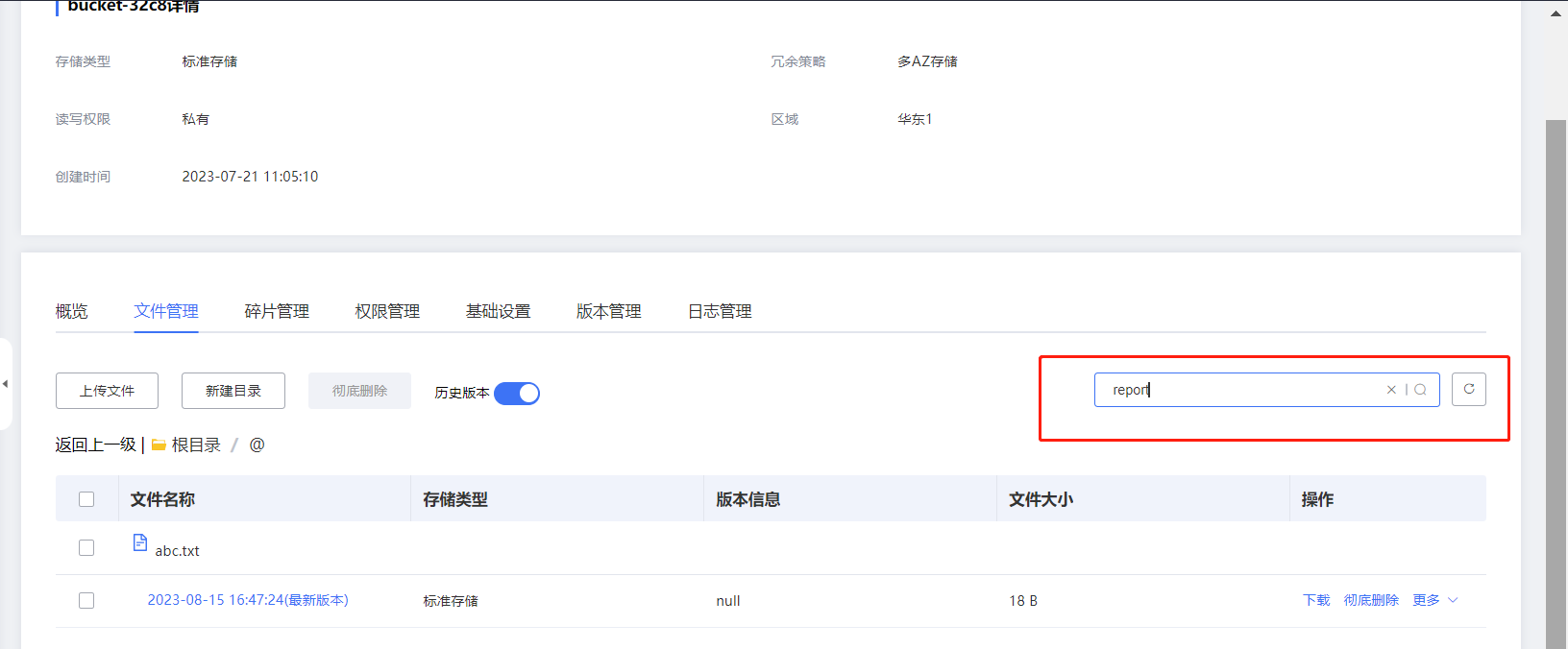Click the abc.txt file icon
1568x649 pixels.
coord(140,543)
